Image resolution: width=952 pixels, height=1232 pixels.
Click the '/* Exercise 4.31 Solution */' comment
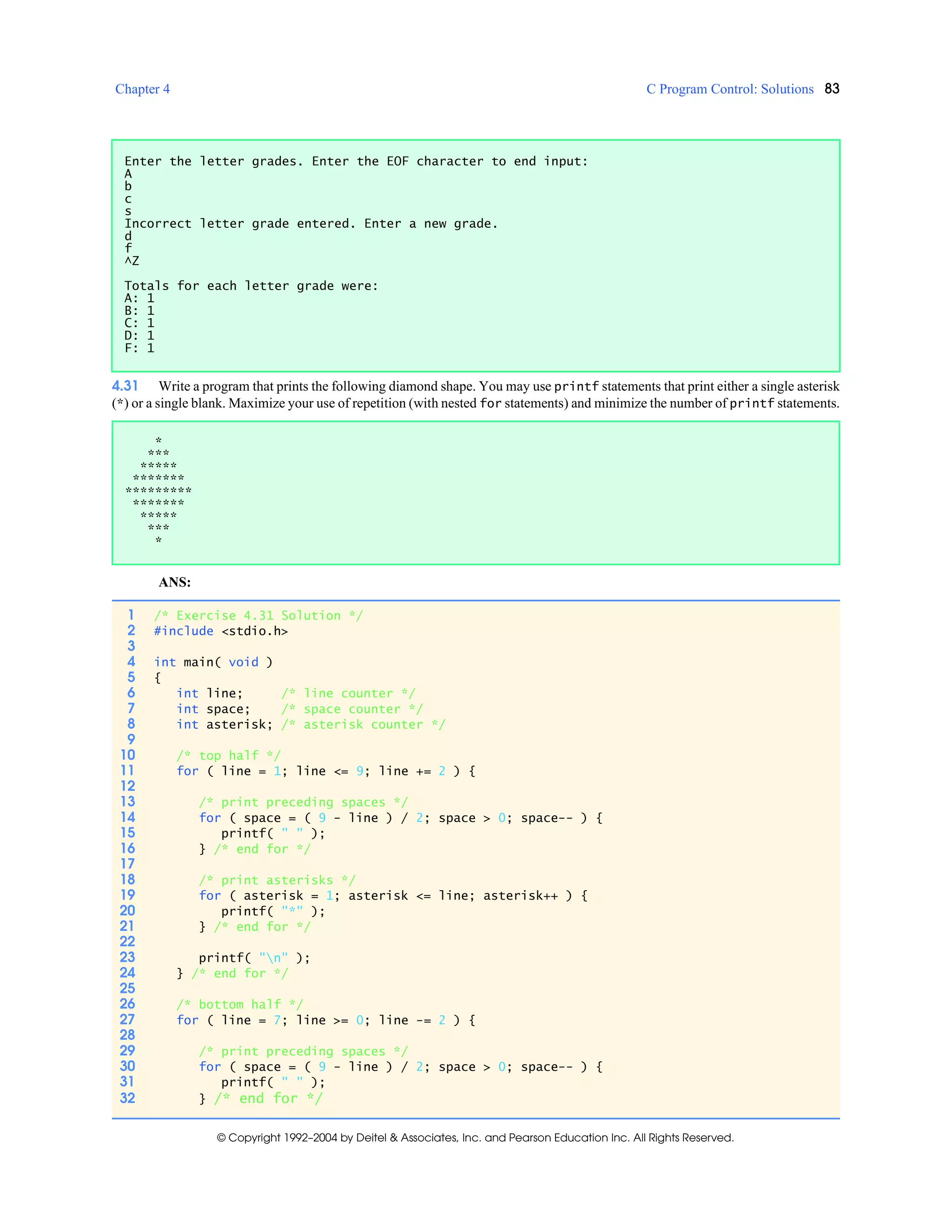click(259, 616)
